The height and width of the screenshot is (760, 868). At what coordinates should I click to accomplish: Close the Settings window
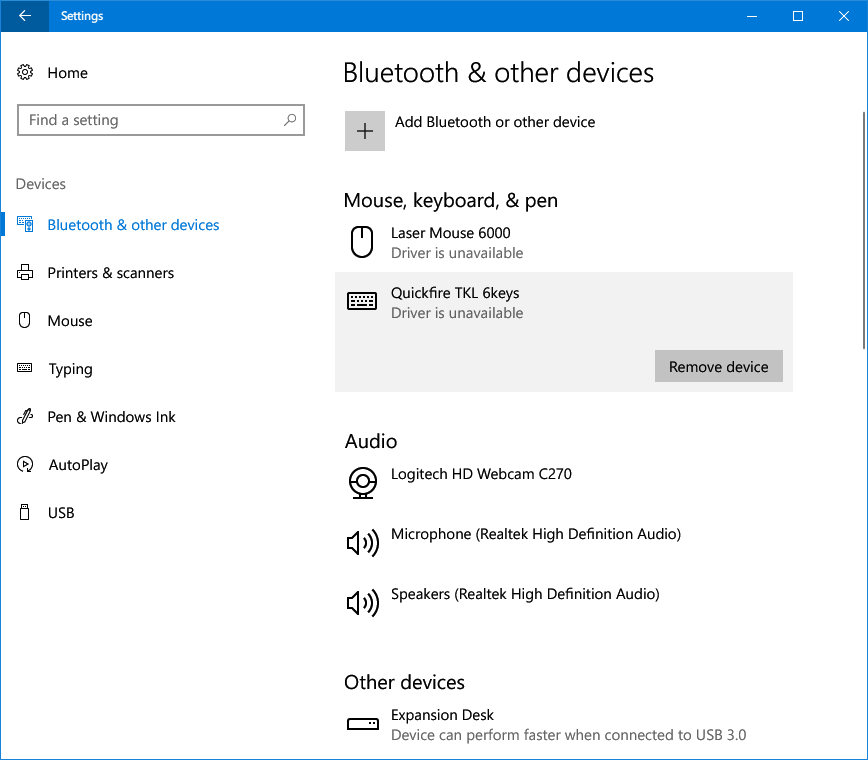point(844,16)
